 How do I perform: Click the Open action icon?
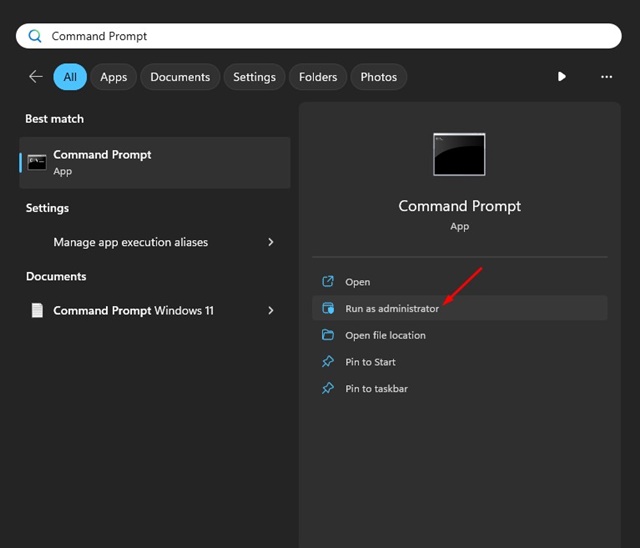(x=327, y=282)
